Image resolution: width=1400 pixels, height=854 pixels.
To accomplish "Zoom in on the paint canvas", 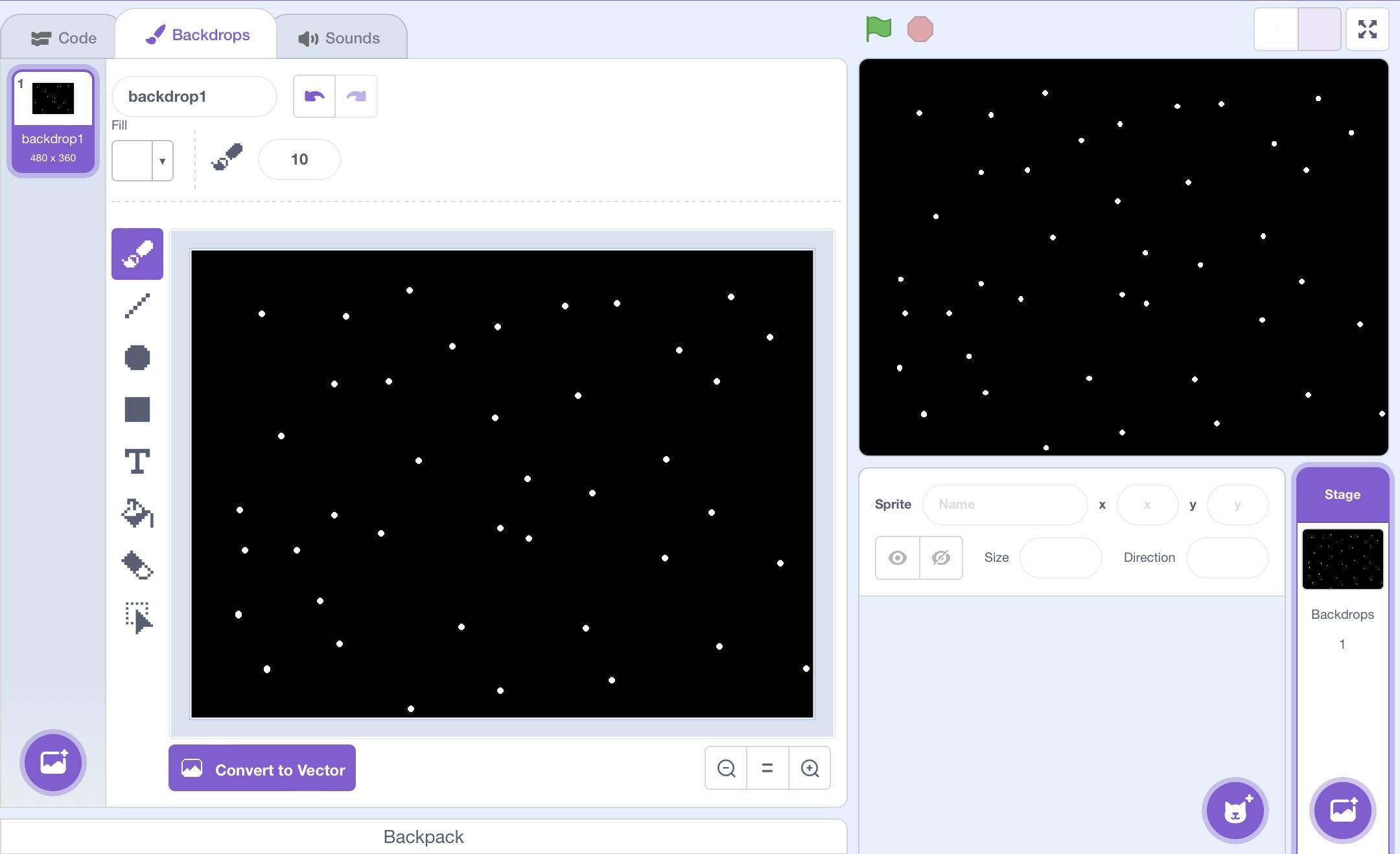I will [x=810, y=768].
